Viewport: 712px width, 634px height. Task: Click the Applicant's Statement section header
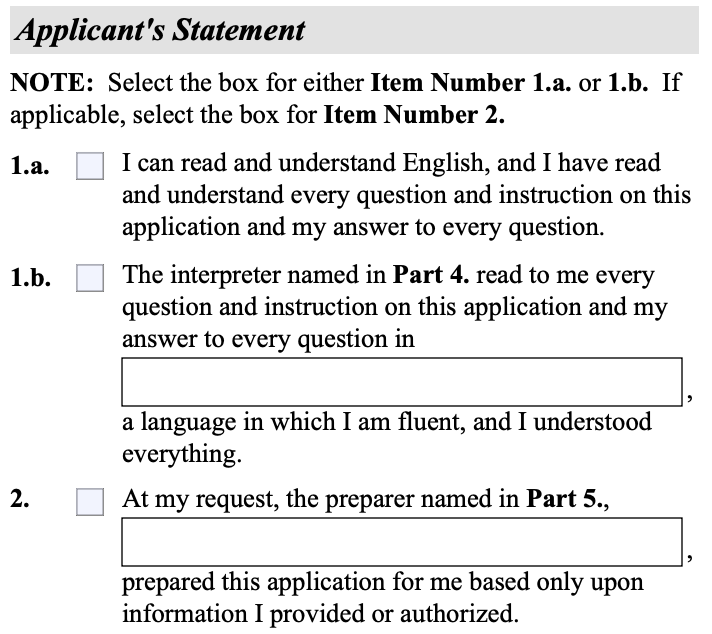coord(160,30)
